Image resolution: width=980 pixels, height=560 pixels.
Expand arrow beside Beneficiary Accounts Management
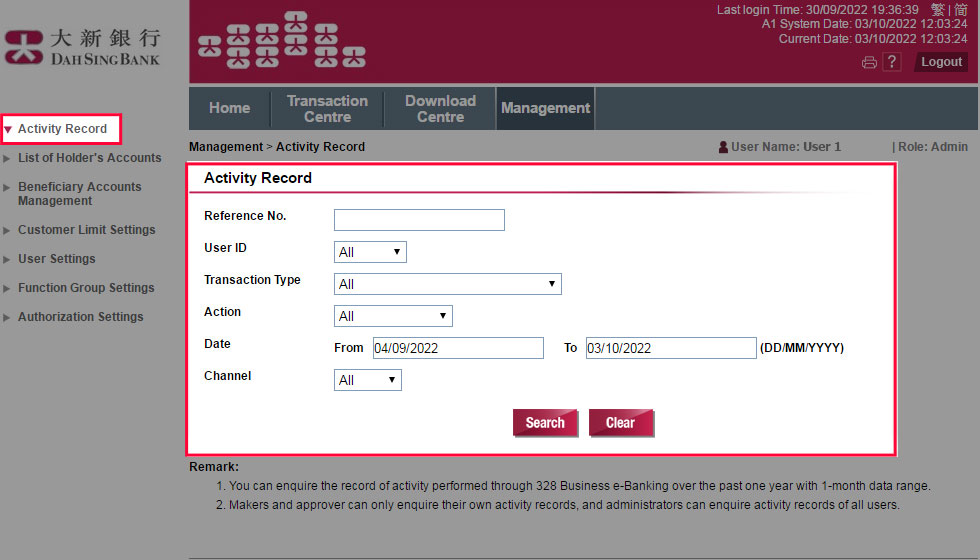pyautogui.click(x=7, y=188)
